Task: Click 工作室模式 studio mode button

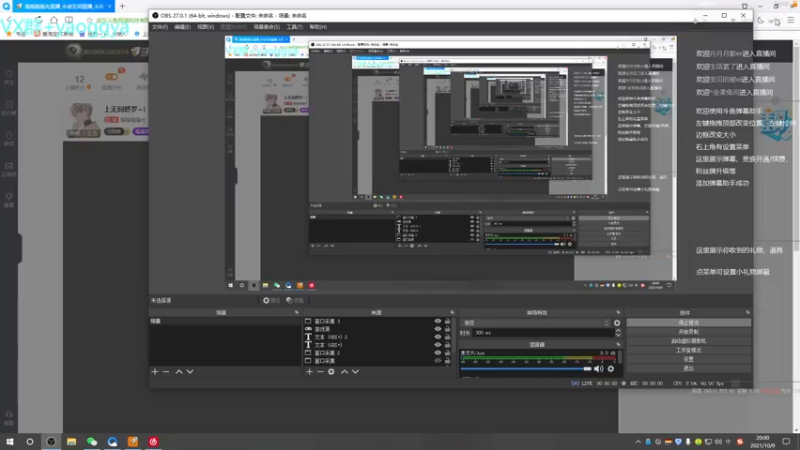Action: point(689,350)
